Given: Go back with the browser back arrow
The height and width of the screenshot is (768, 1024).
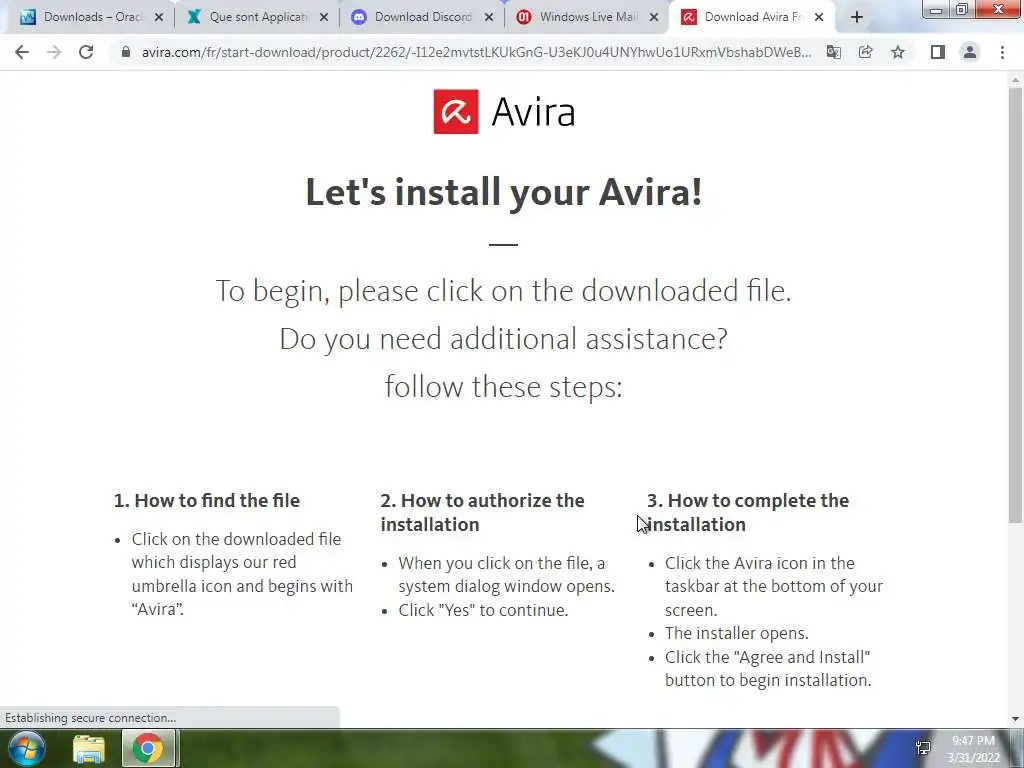Looking at the screenshot, I should 22,52.
